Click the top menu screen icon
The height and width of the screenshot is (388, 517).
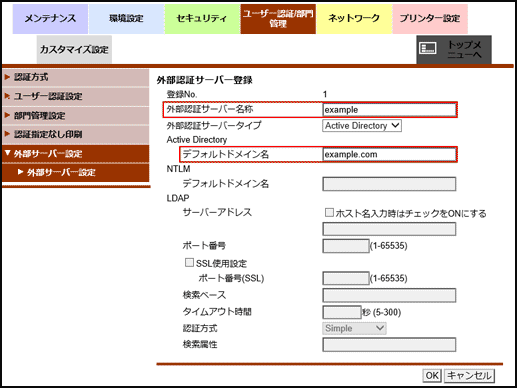click(x=428, y=48)
